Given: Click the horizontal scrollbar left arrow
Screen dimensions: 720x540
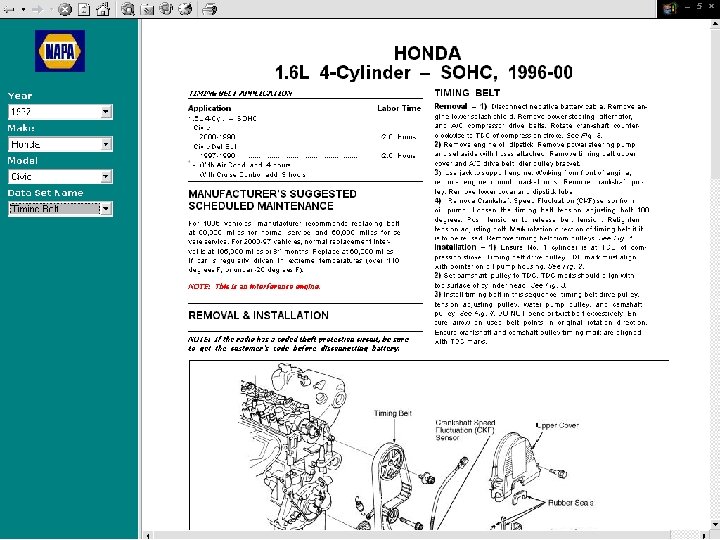Looking at the screenshot, I should (x=148, y=535).
